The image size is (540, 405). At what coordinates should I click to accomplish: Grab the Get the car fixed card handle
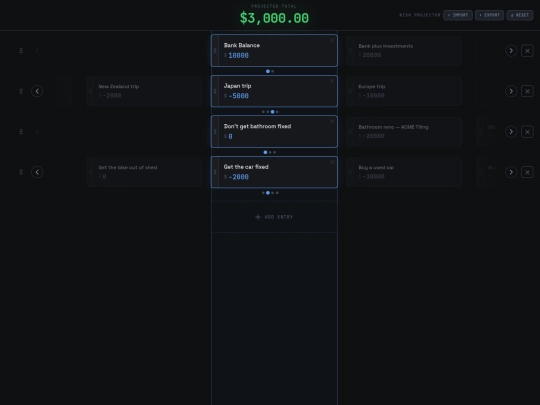[x=215, y=172]
